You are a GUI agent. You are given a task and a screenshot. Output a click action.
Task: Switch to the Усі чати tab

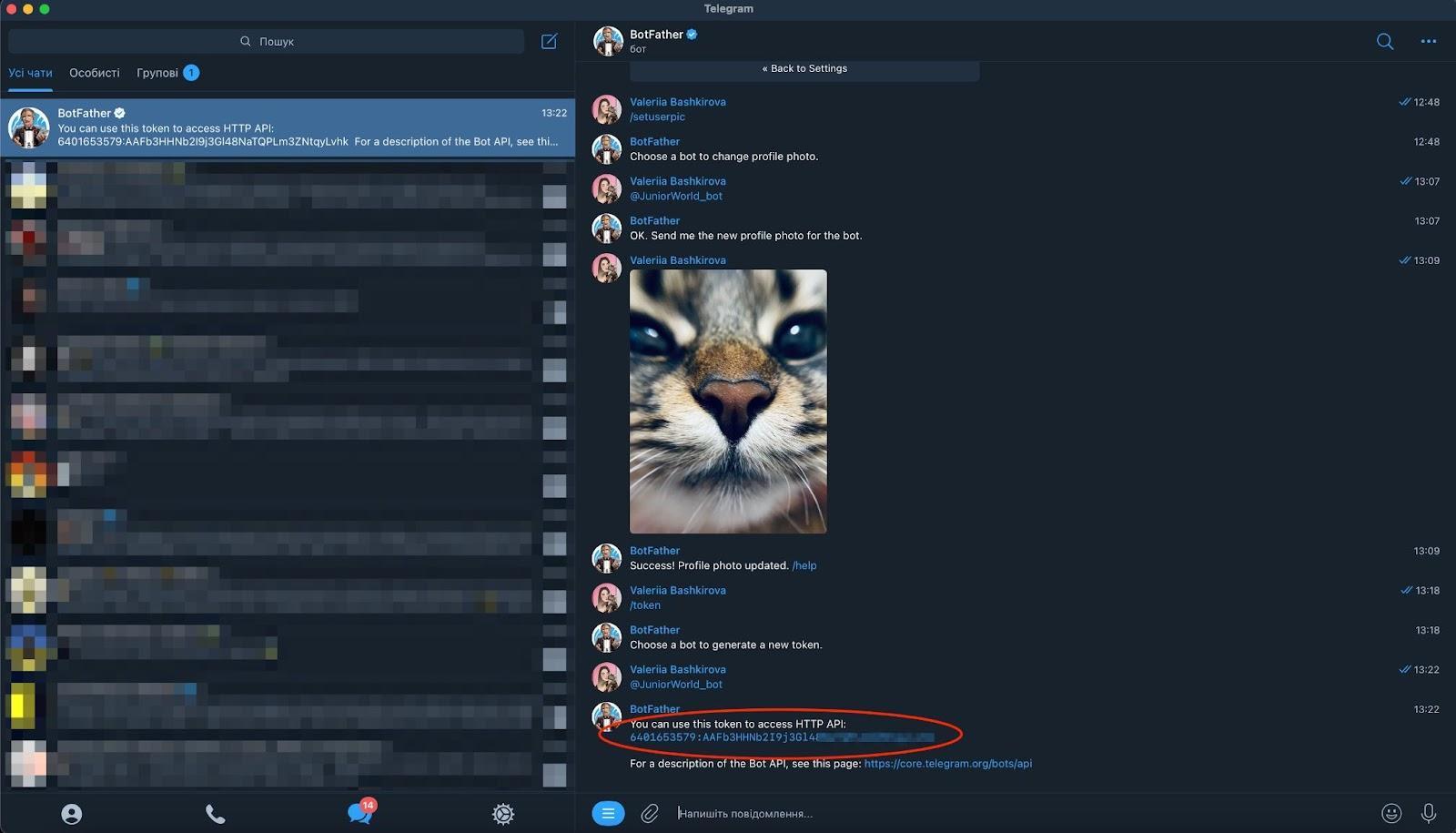pyautogui.click(x=30, y=73)
